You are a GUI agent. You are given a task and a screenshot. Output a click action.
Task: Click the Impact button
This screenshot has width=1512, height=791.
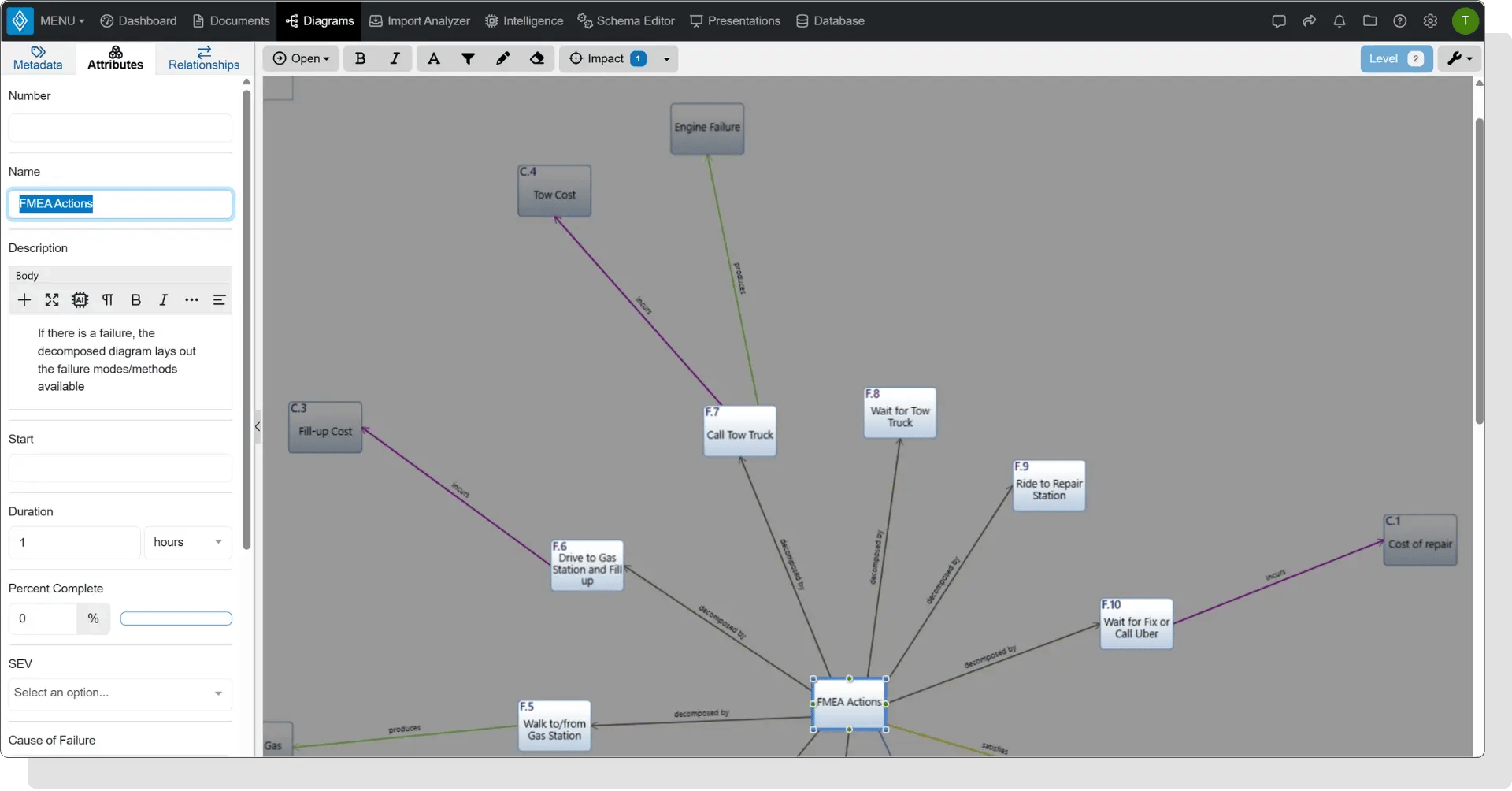pyautogui.click(x=607, y=58)
